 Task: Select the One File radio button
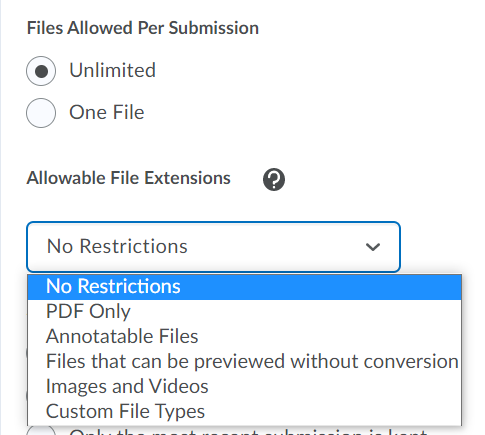coord(41,113)
